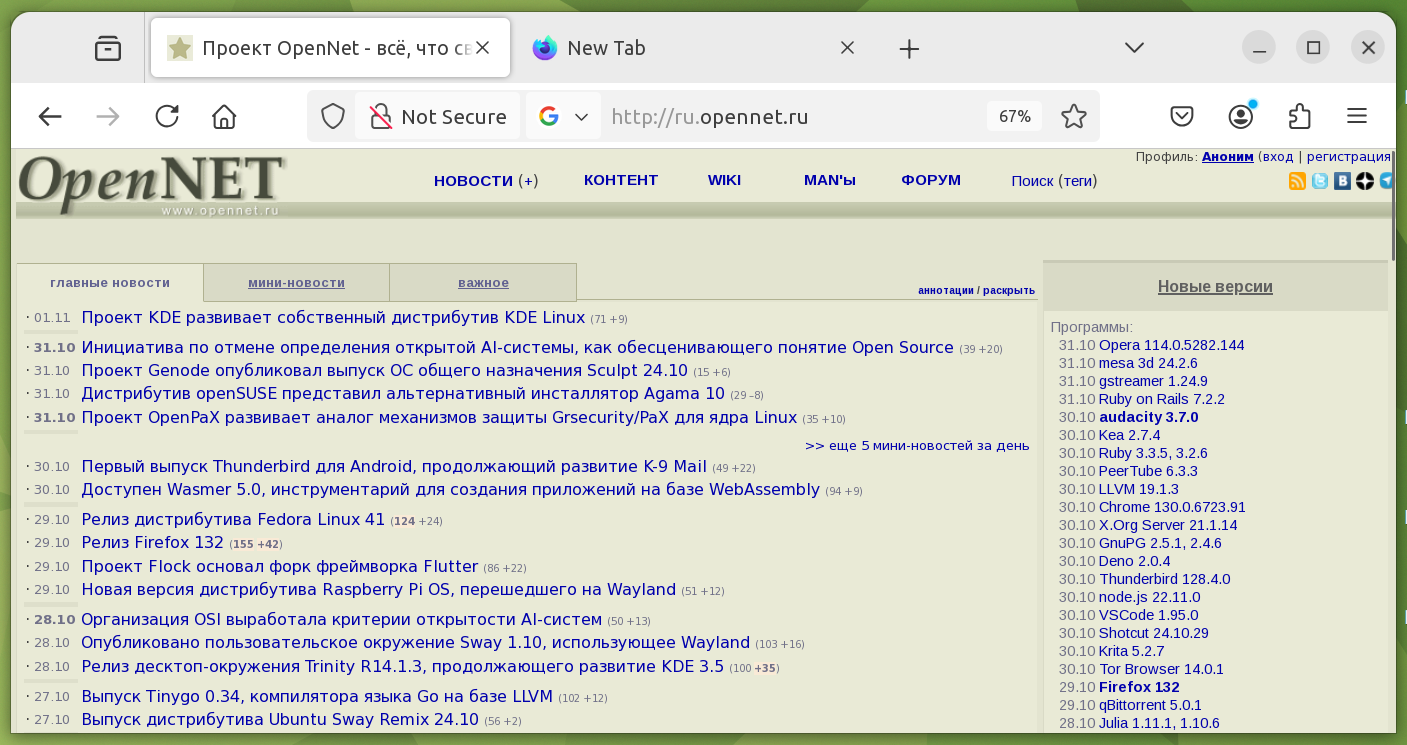The height and width of the screenshot is (745, 1407).
Task: Open the Firefox View button beside the tabs
Action: click(108, 48)
